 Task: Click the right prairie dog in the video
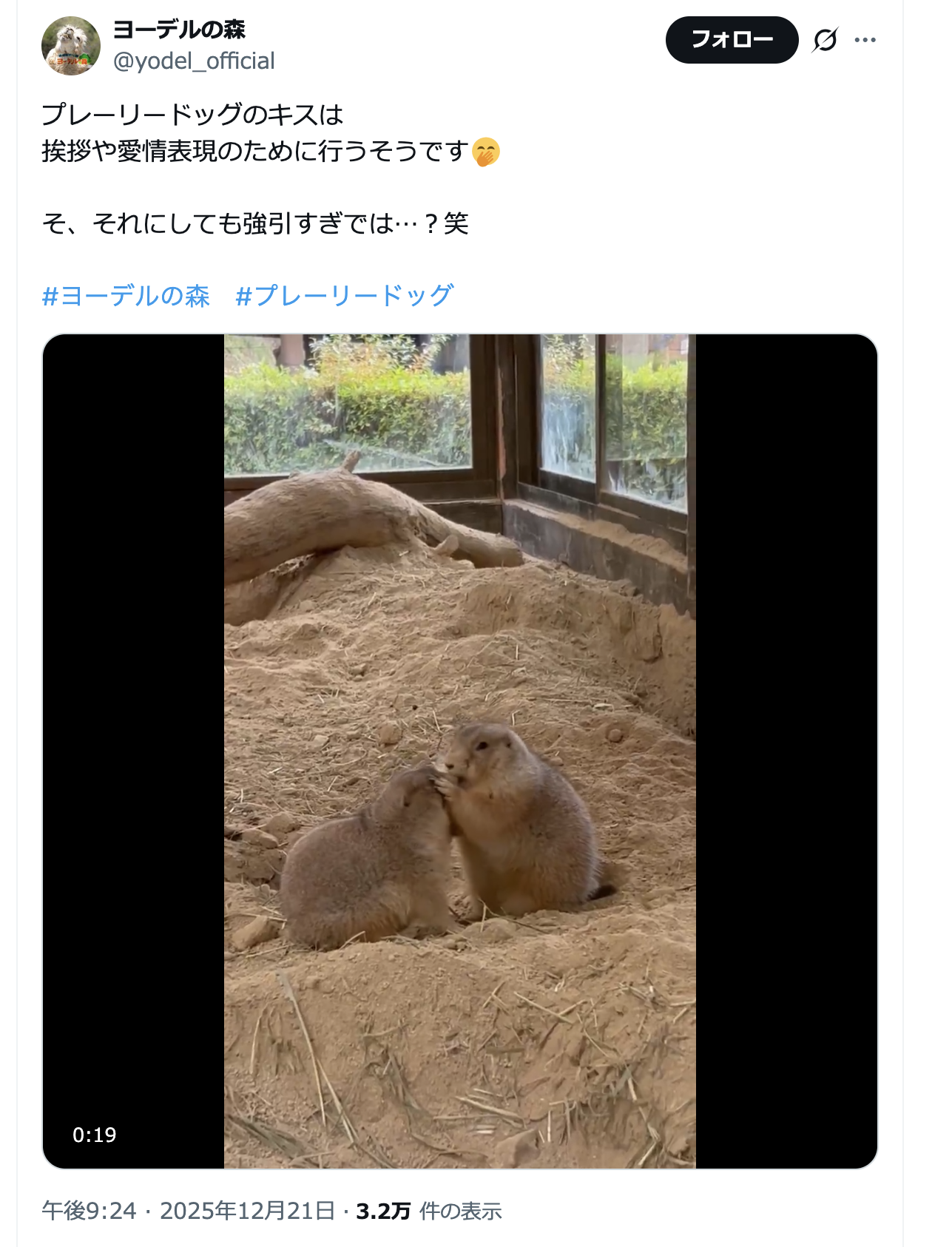[518, 819]
